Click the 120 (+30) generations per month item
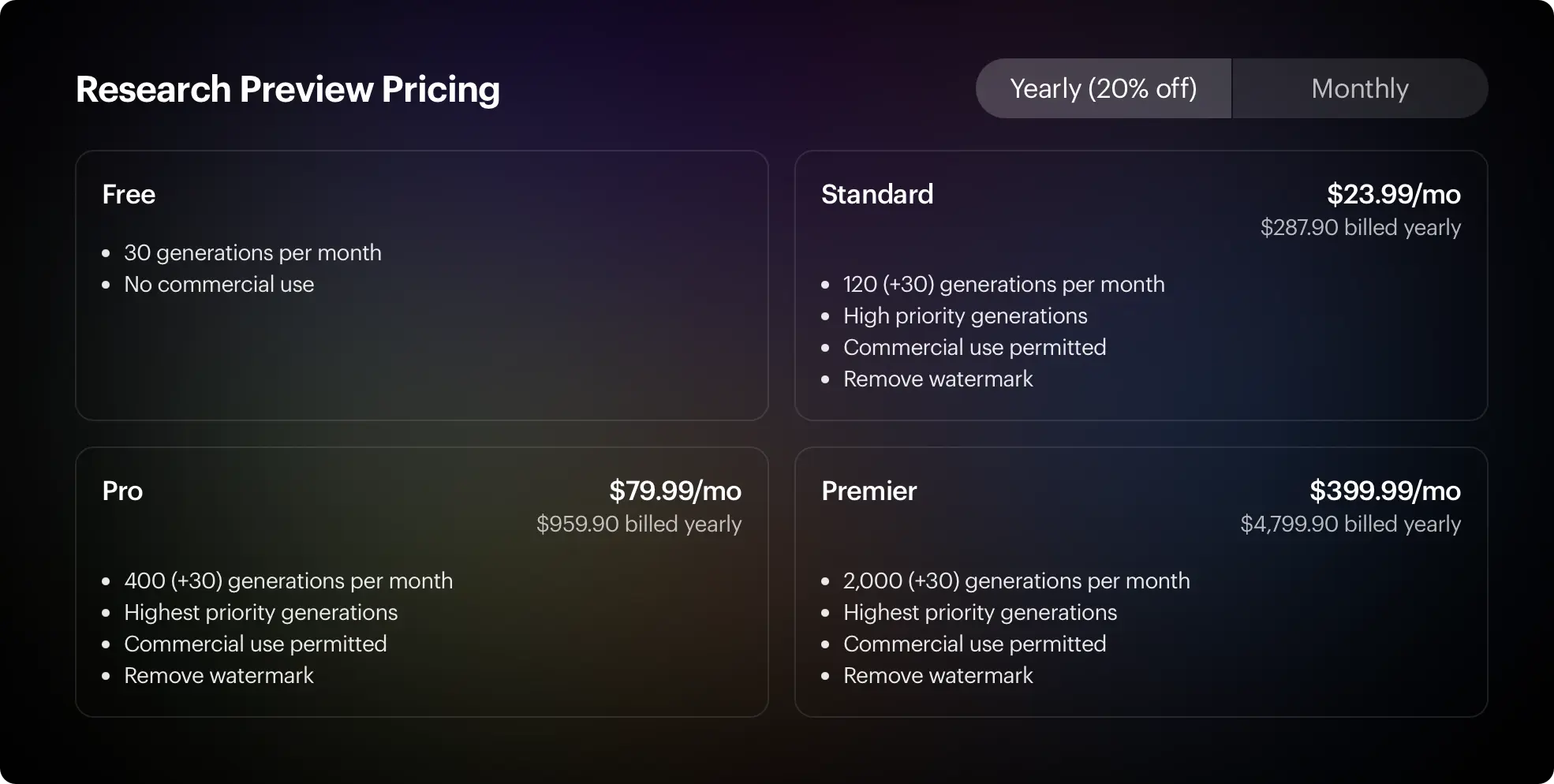This screenshot has height=784, width=1554. click(x=1004, y=284)
